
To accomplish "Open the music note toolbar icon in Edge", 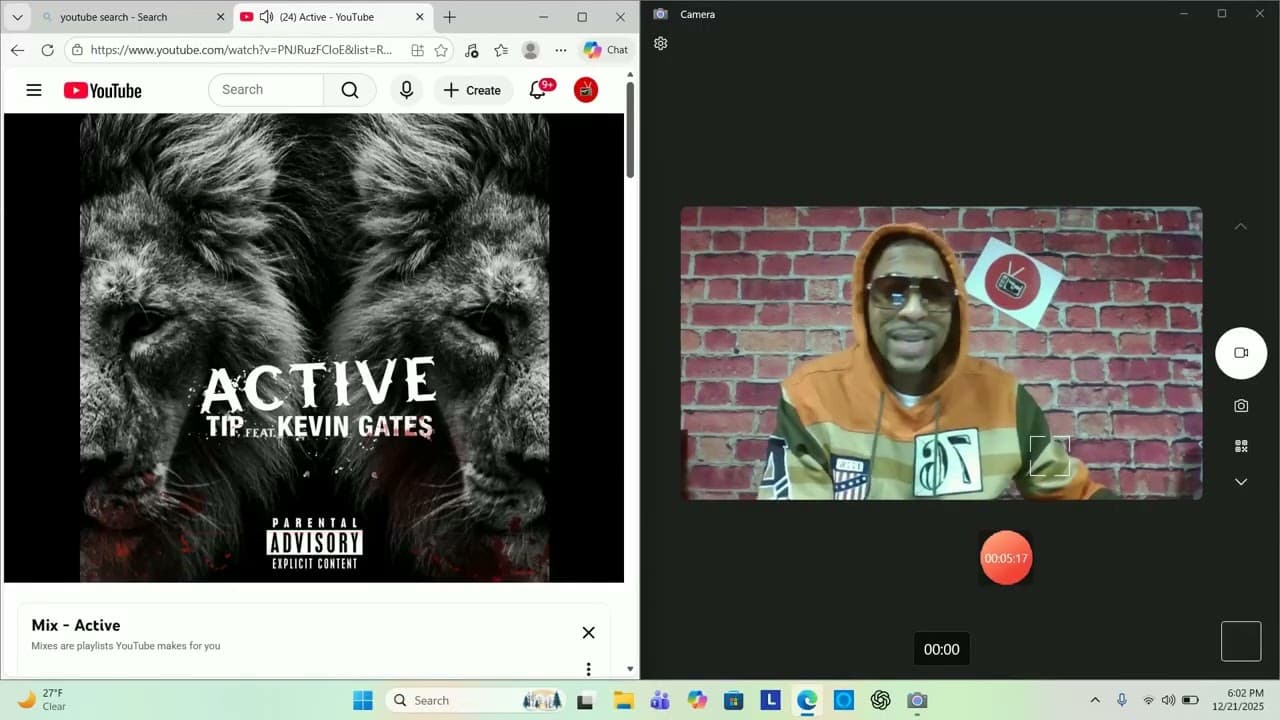I will [x=472, y=50].
